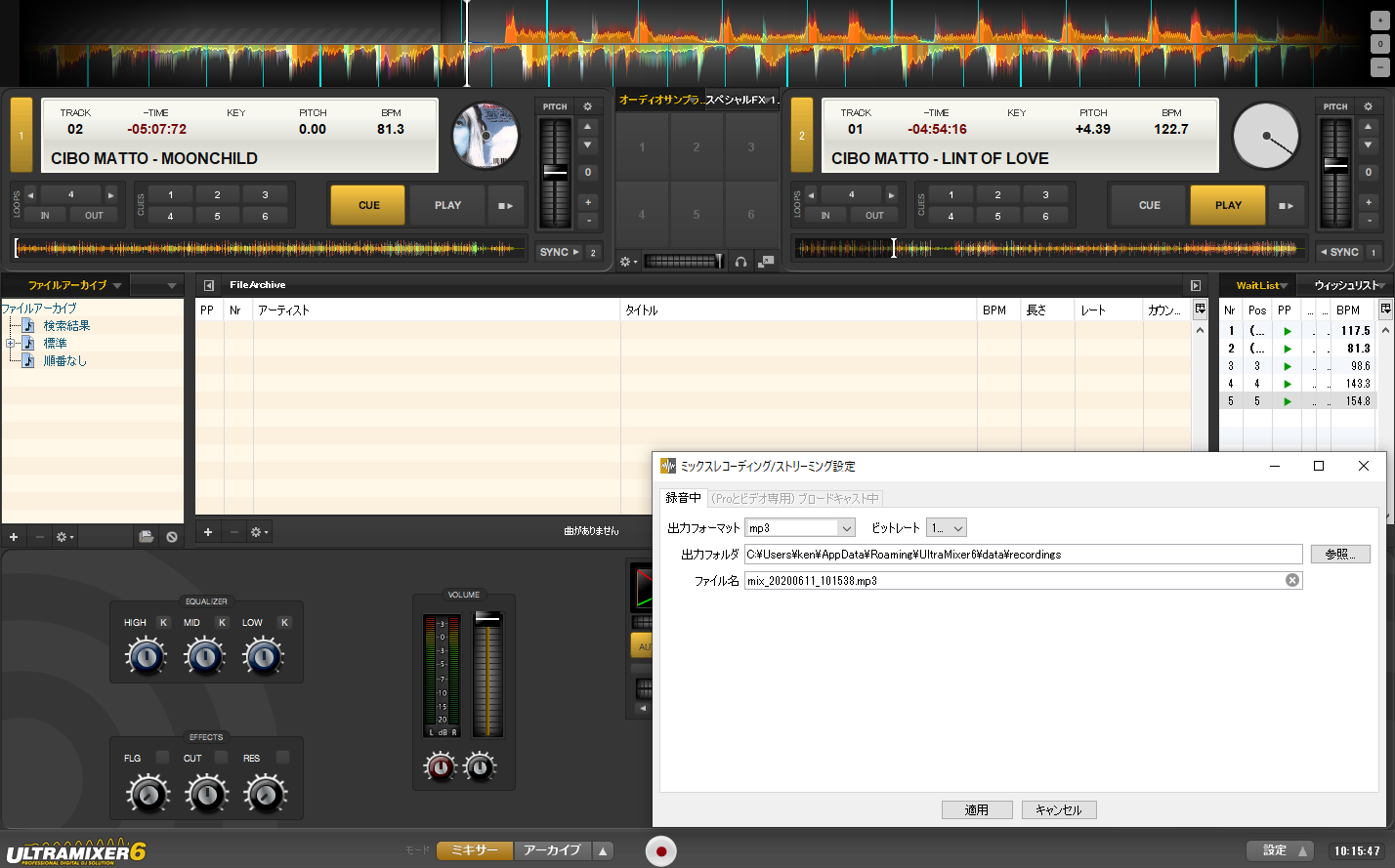Click the キャンセル button
This screenshot has height=868, width=1395.
[1059, 809]
